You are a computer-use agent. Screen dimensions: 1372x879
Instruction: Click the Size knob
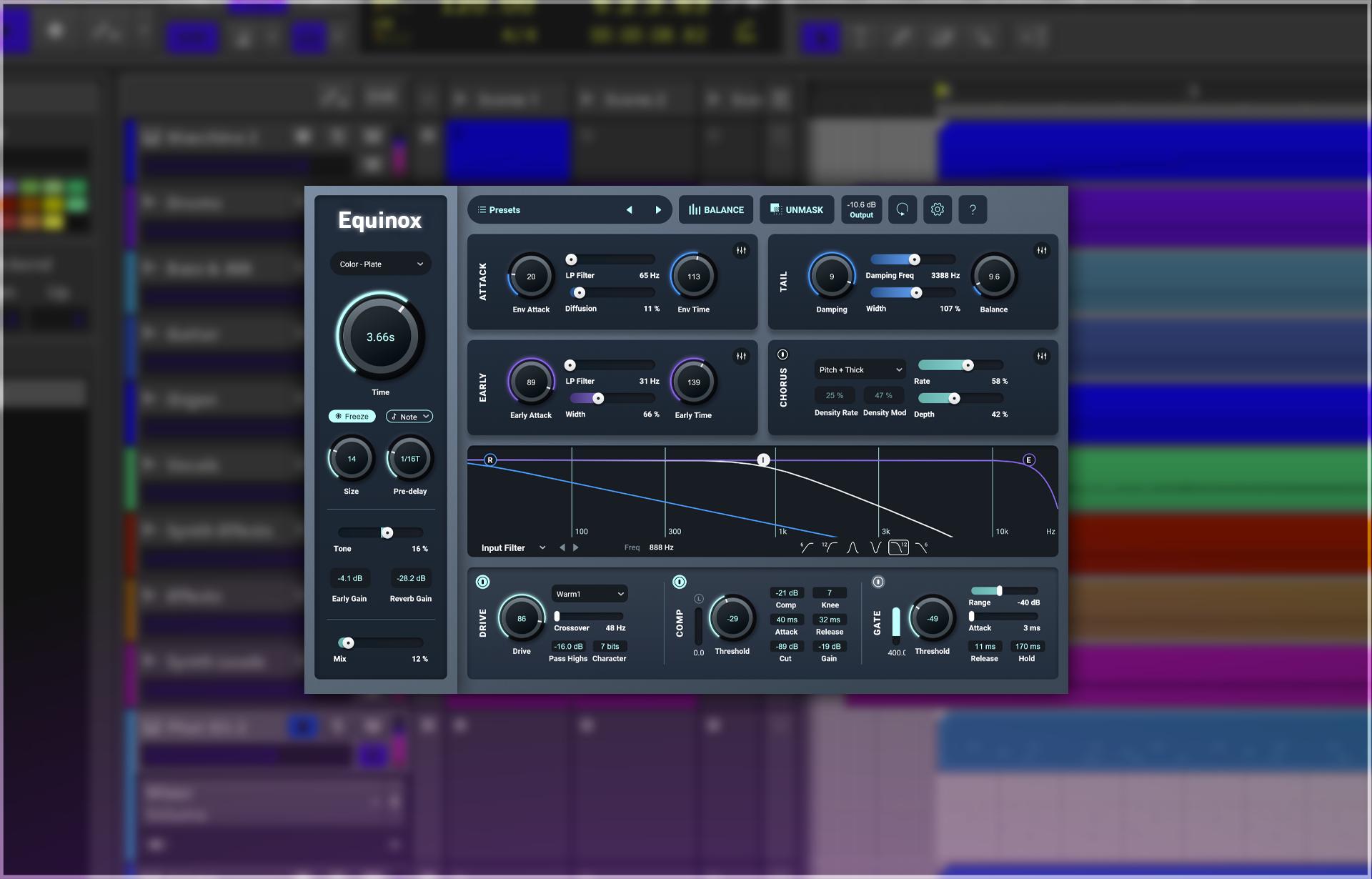pos(351,459)
